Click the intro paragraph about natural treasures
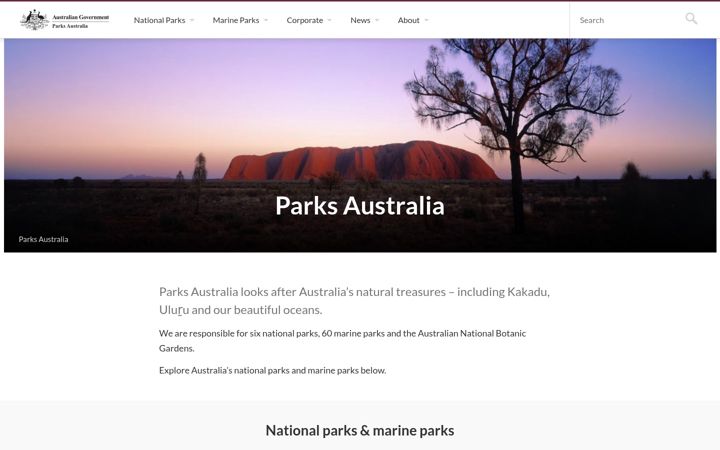 [354, 301]
